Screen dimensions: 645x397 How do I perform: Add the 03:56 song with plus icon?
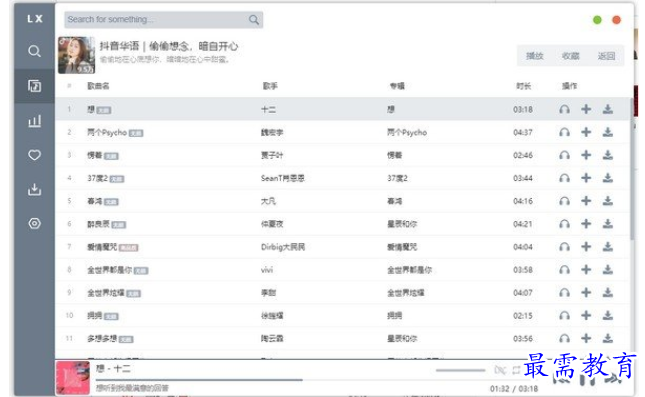[x=586, y=338]
